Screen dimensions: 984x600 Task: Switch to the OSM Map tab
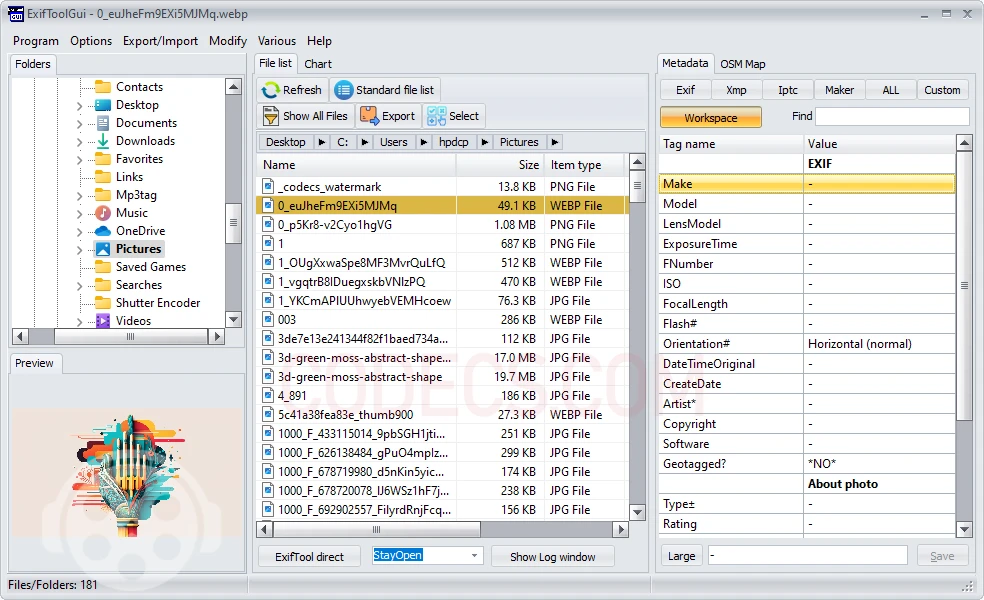(x=743, y=64)
